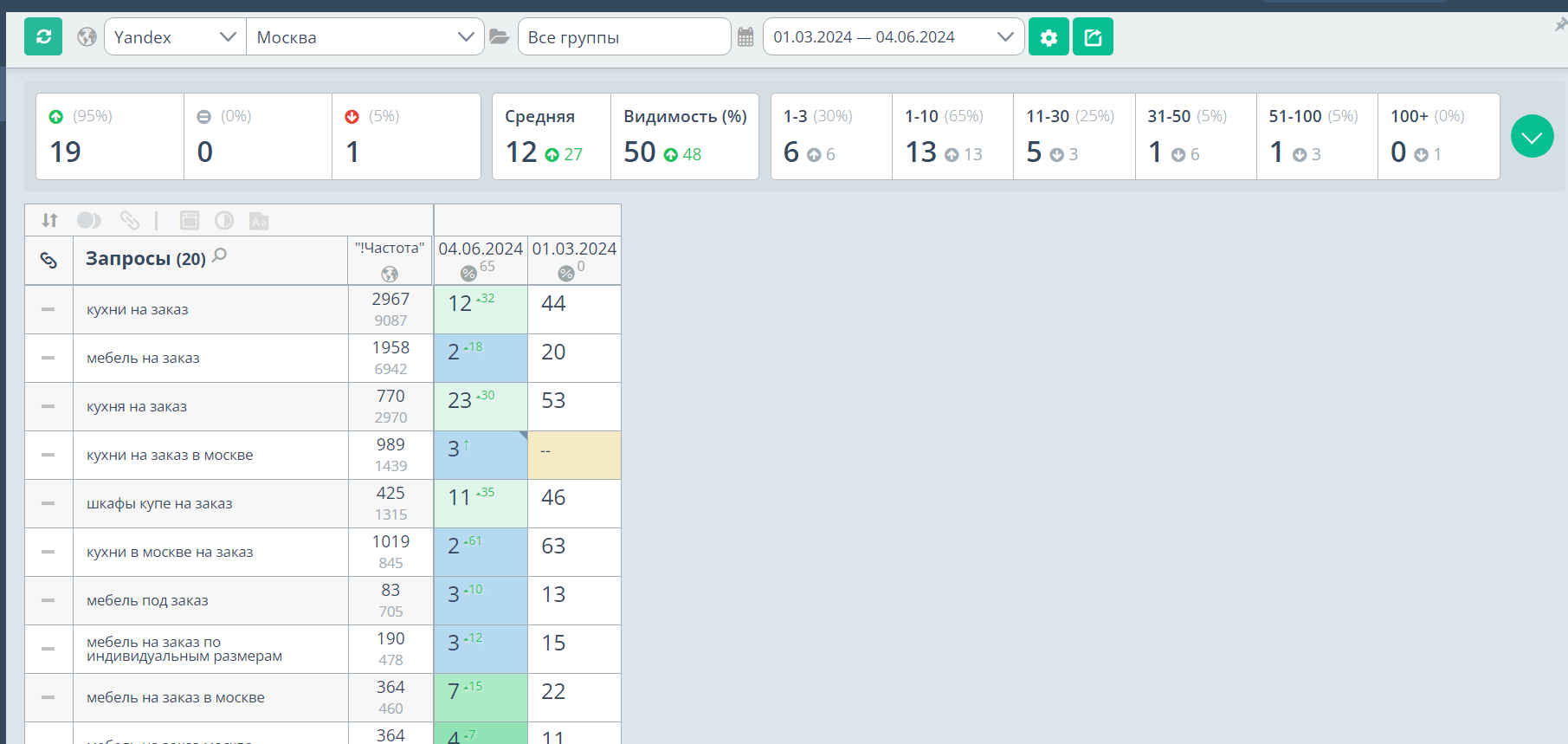Open the Москва region dropdown
This screenshot has width=1568, height=744.
365,36
